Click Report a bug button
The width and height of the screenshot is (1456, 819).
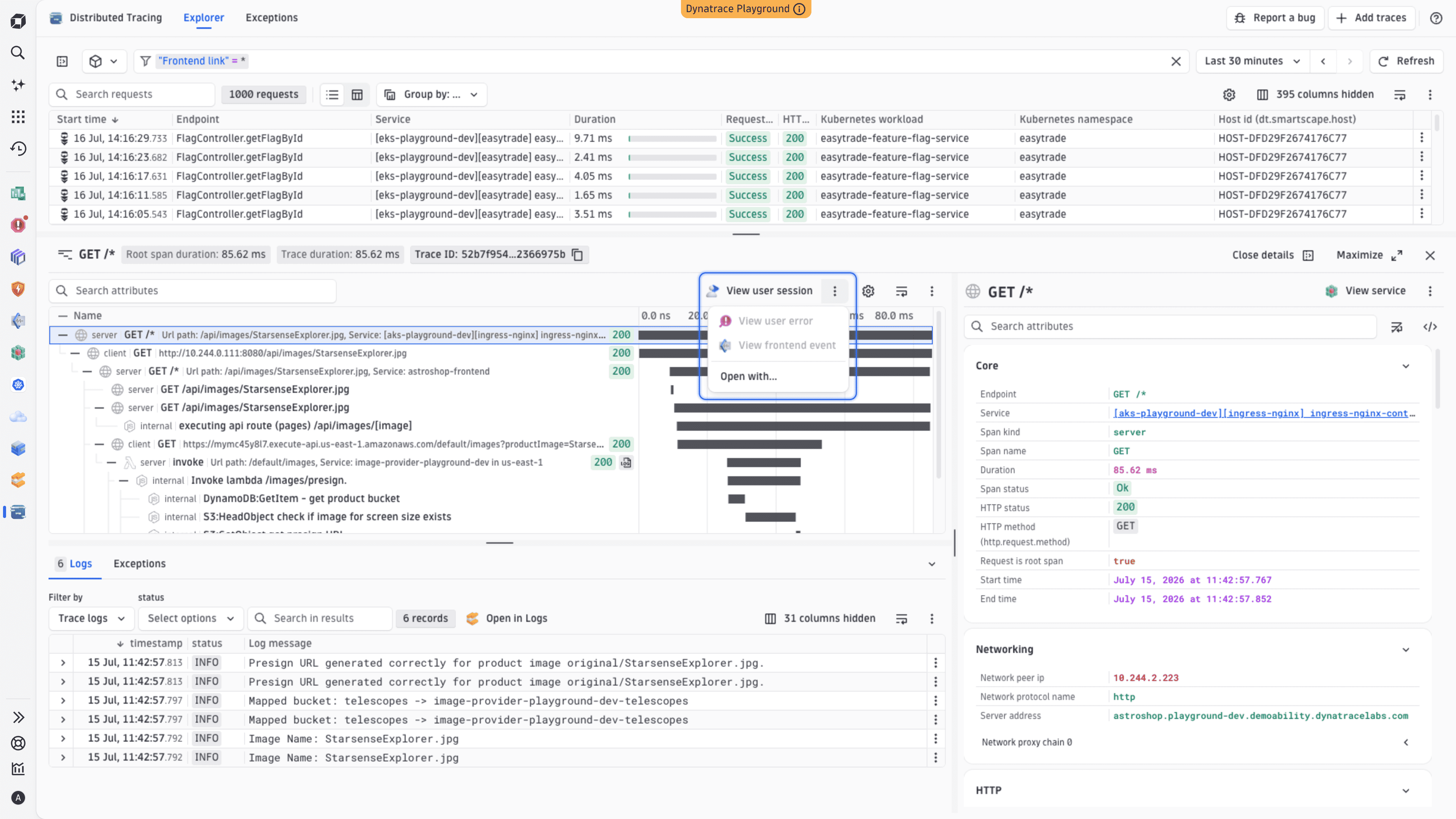click(x=1274, y=18)
